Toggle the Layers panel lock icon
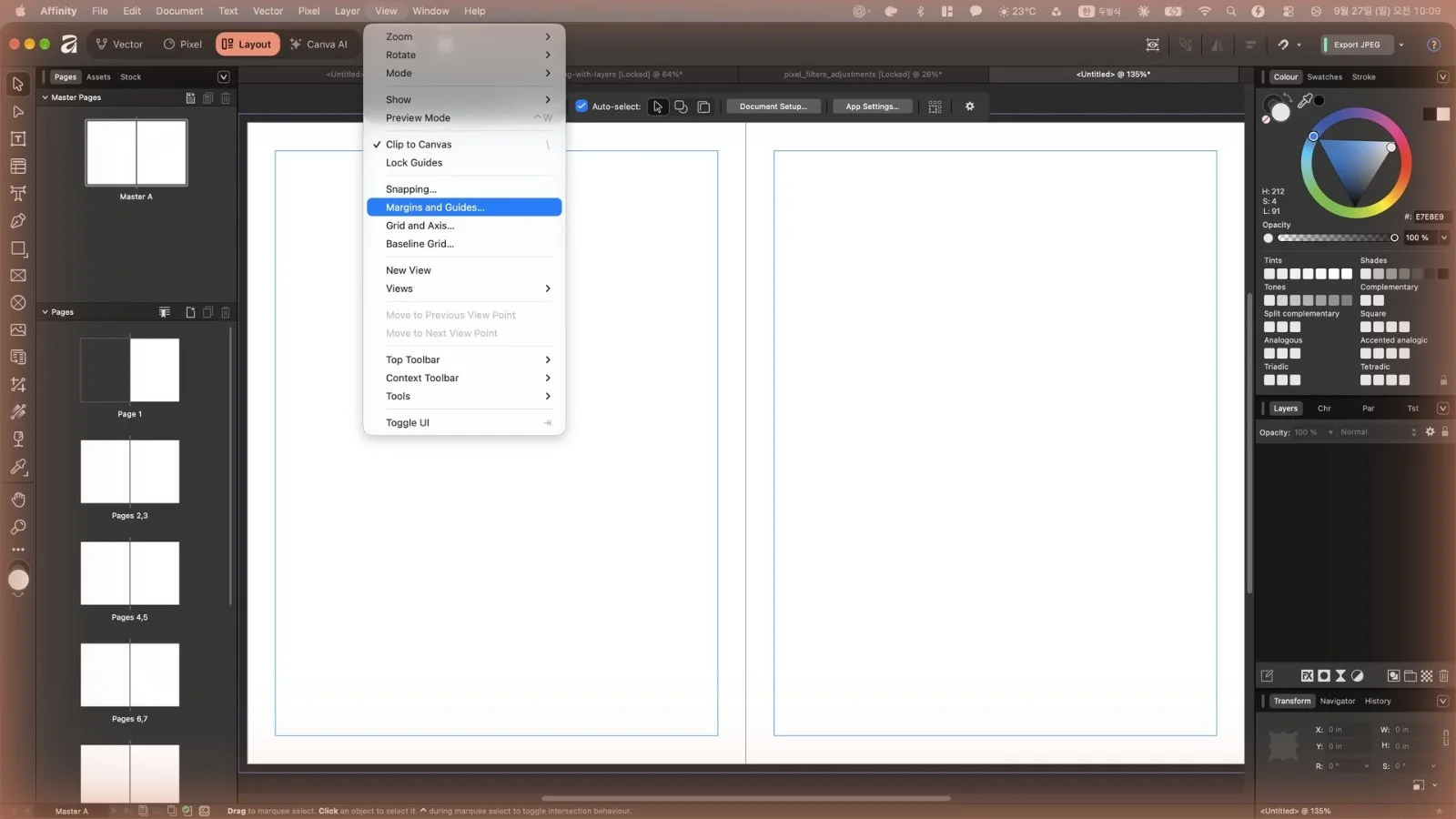Viewport: 1456px width, 819px height. tap(1444, 432)
